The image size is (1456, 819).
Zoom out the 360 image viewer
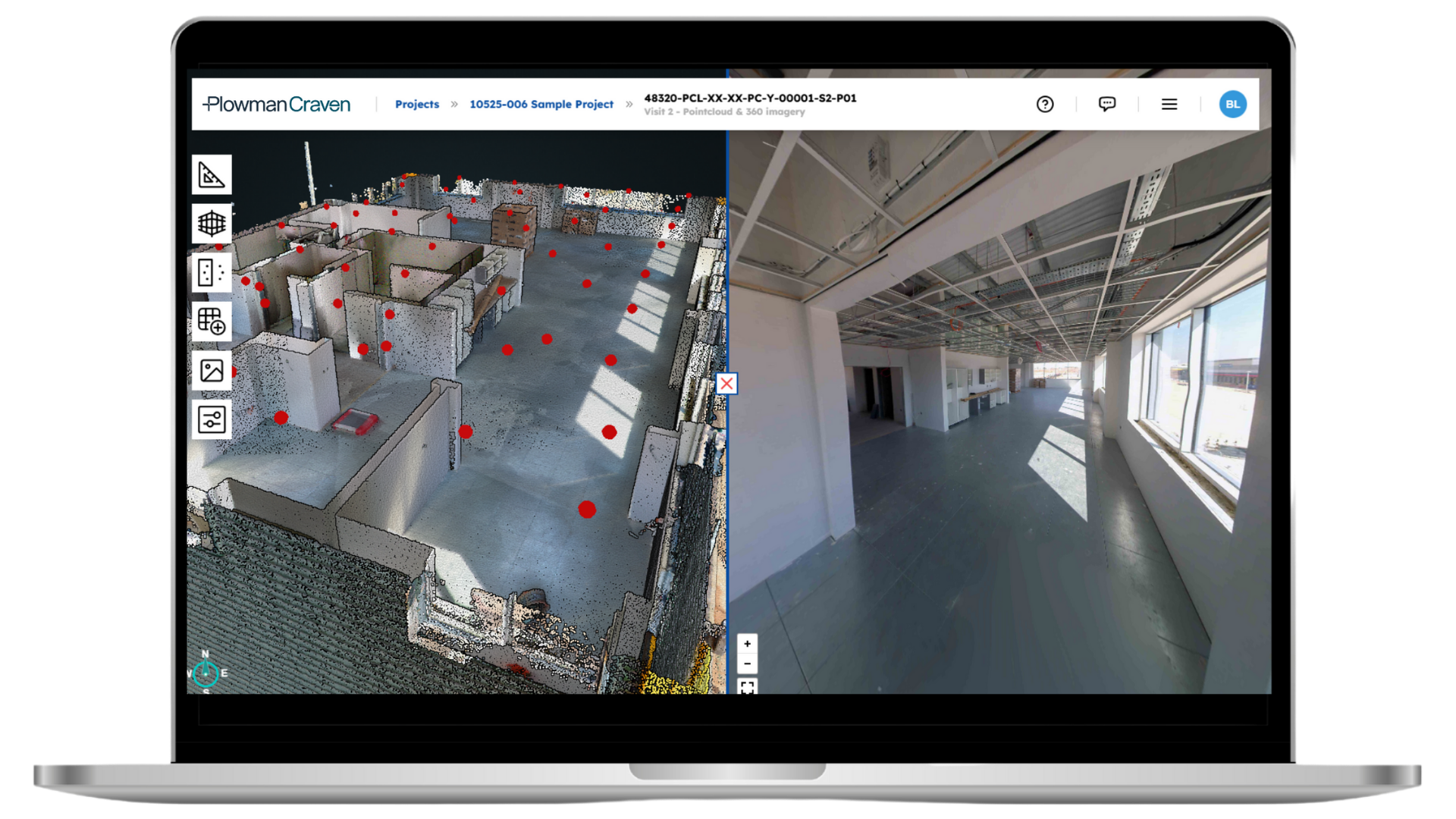coord(747,664)
